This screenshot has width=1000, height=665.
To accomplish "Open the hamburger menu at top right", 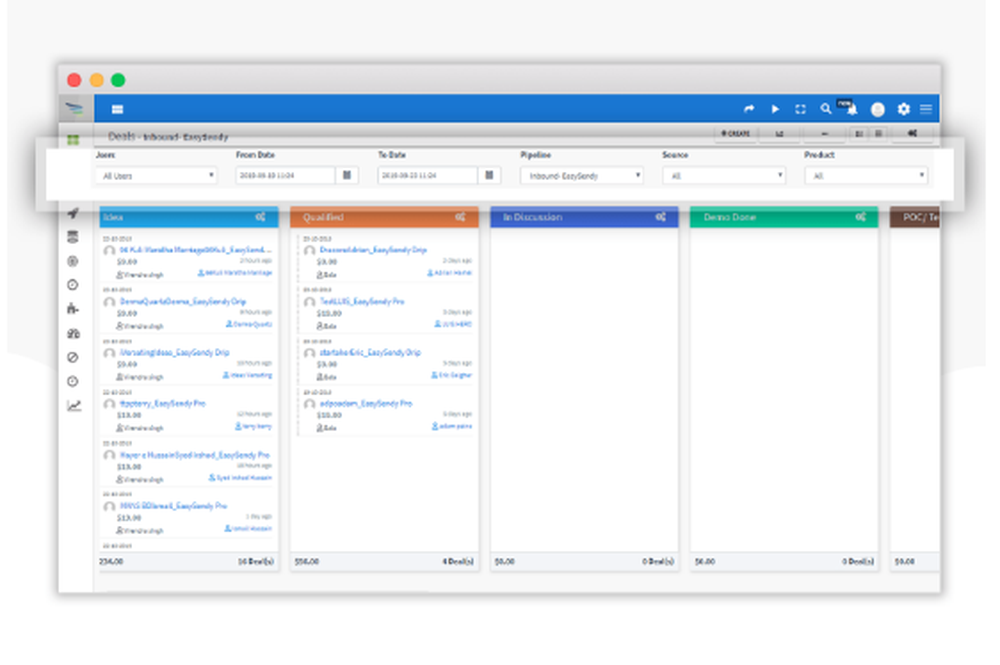I will pos(927,109).
